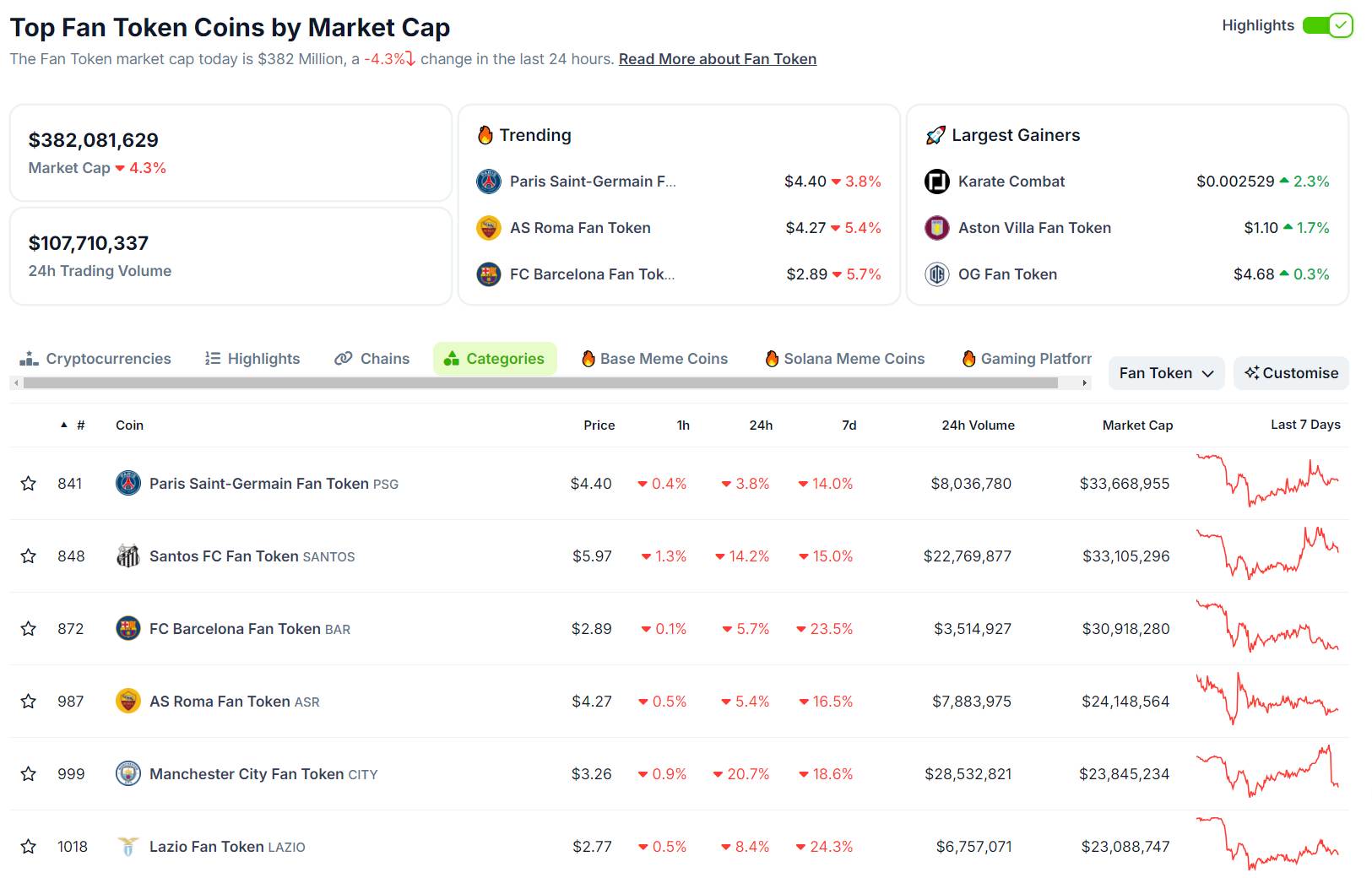Screen dimensions: 1372x878
Task: Click the Aston Villa crest icon
Action: coord(937,228)
